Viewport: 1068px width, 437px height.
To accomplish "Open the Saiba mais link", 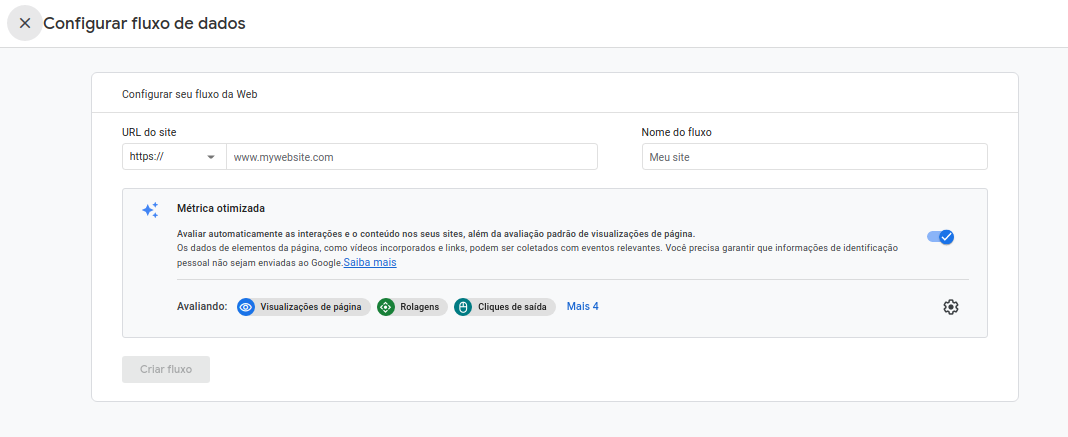I will [x=370, y=262].
